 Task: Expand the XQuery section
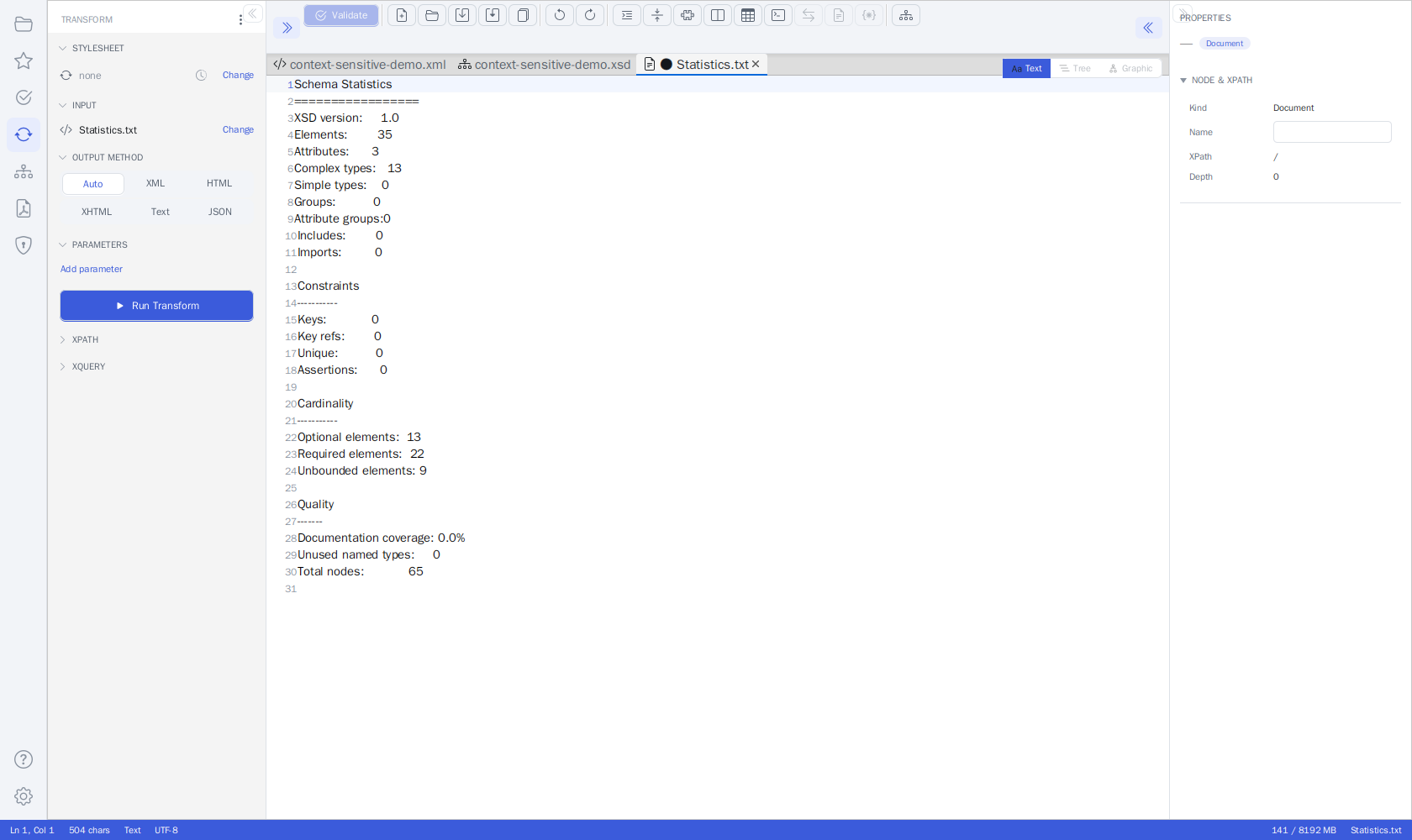tap(62, 366)
